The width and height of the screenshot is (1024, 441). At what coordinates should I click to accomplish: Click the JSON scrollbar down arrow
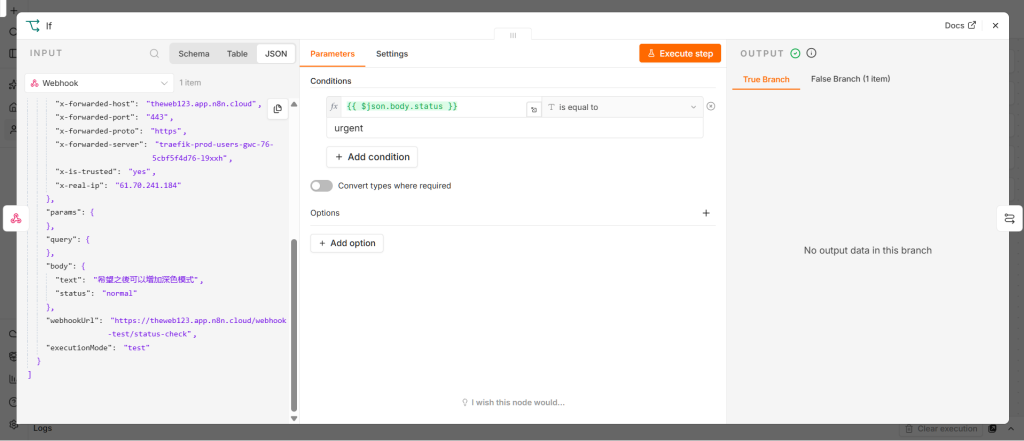294,417
